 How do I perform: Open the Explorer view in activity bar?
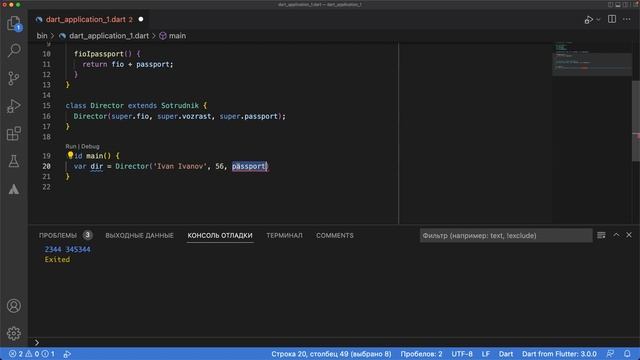pos(14,23)
